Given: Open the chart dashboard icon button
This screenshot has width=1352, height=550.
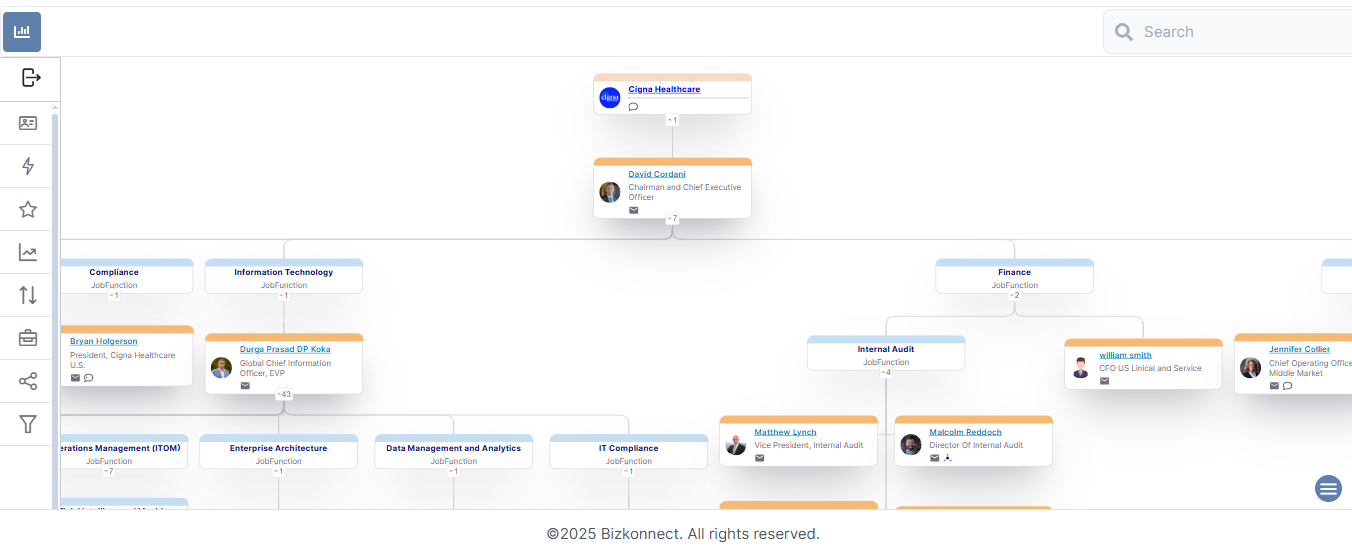Looking at the screenshot, I should click(x=22, y=32).
